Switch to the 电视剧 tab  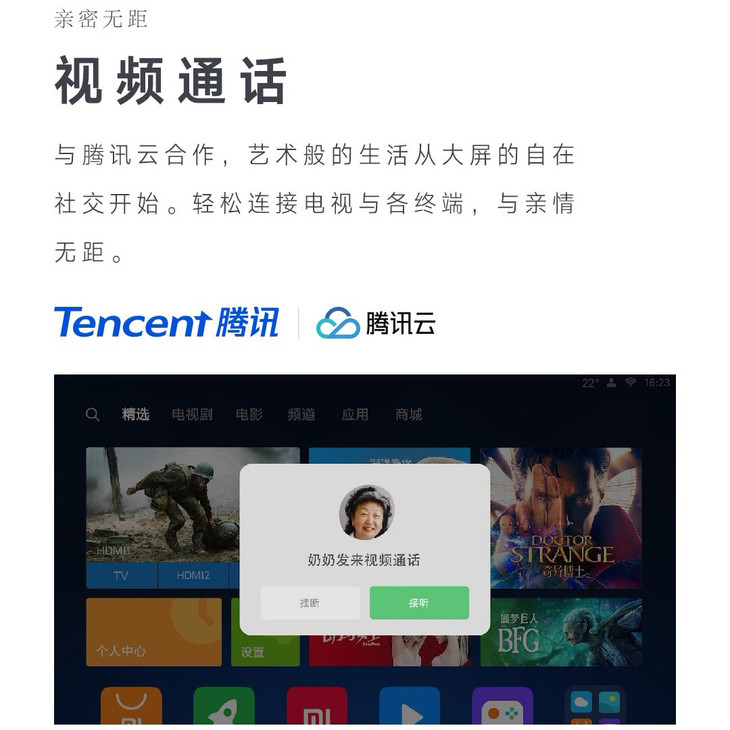[192, 414]
